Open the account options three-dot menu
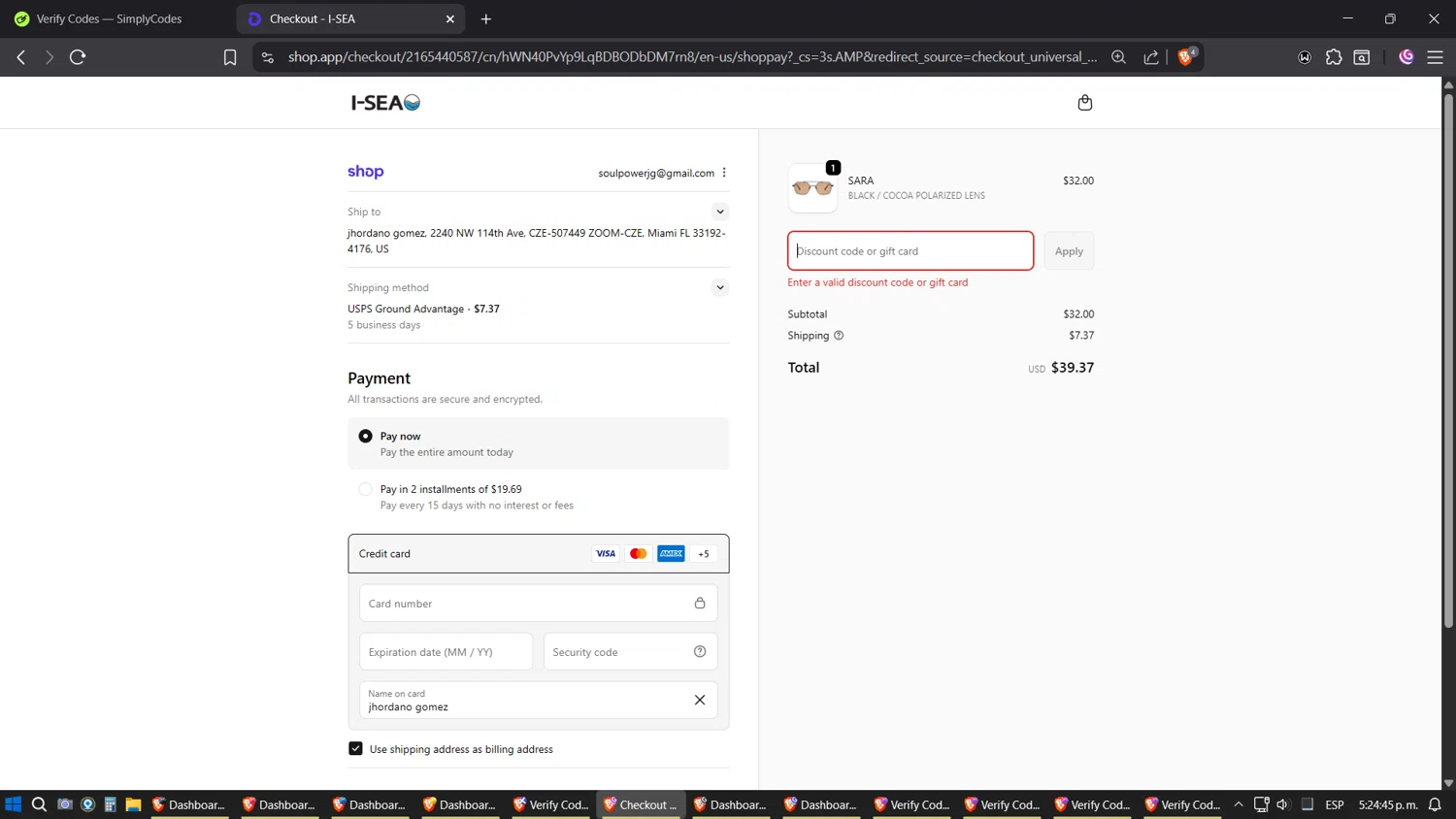This screenshot has width=1456, height=819. (724, 173)
